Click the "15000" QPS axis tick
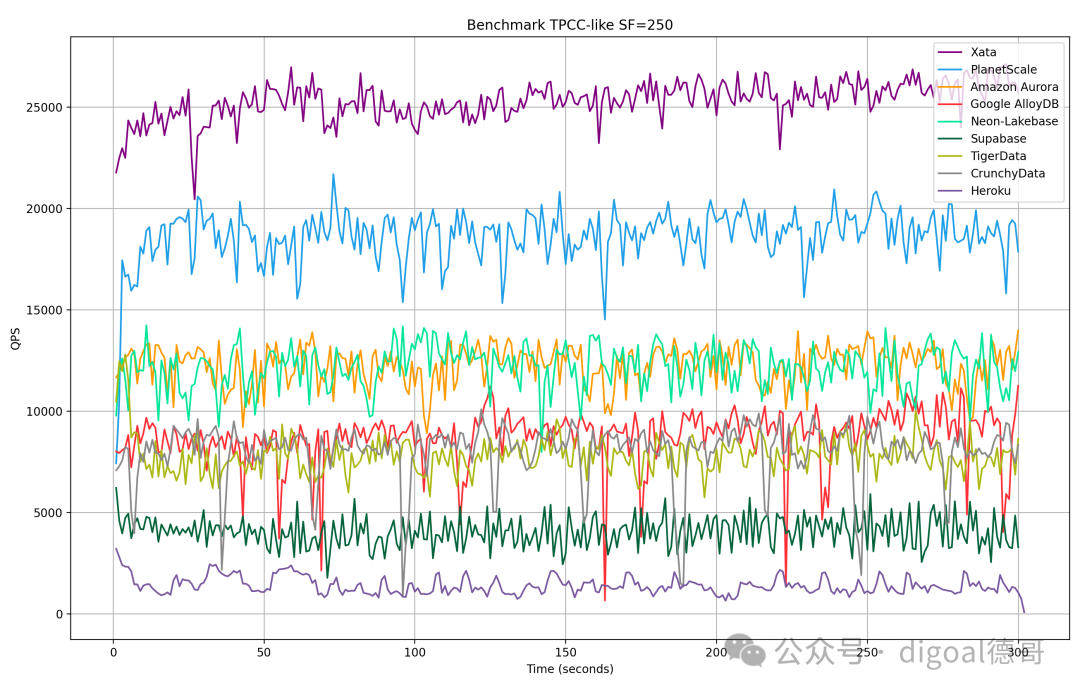Viewport: 1080px width, 695px height. click(44, 310)
